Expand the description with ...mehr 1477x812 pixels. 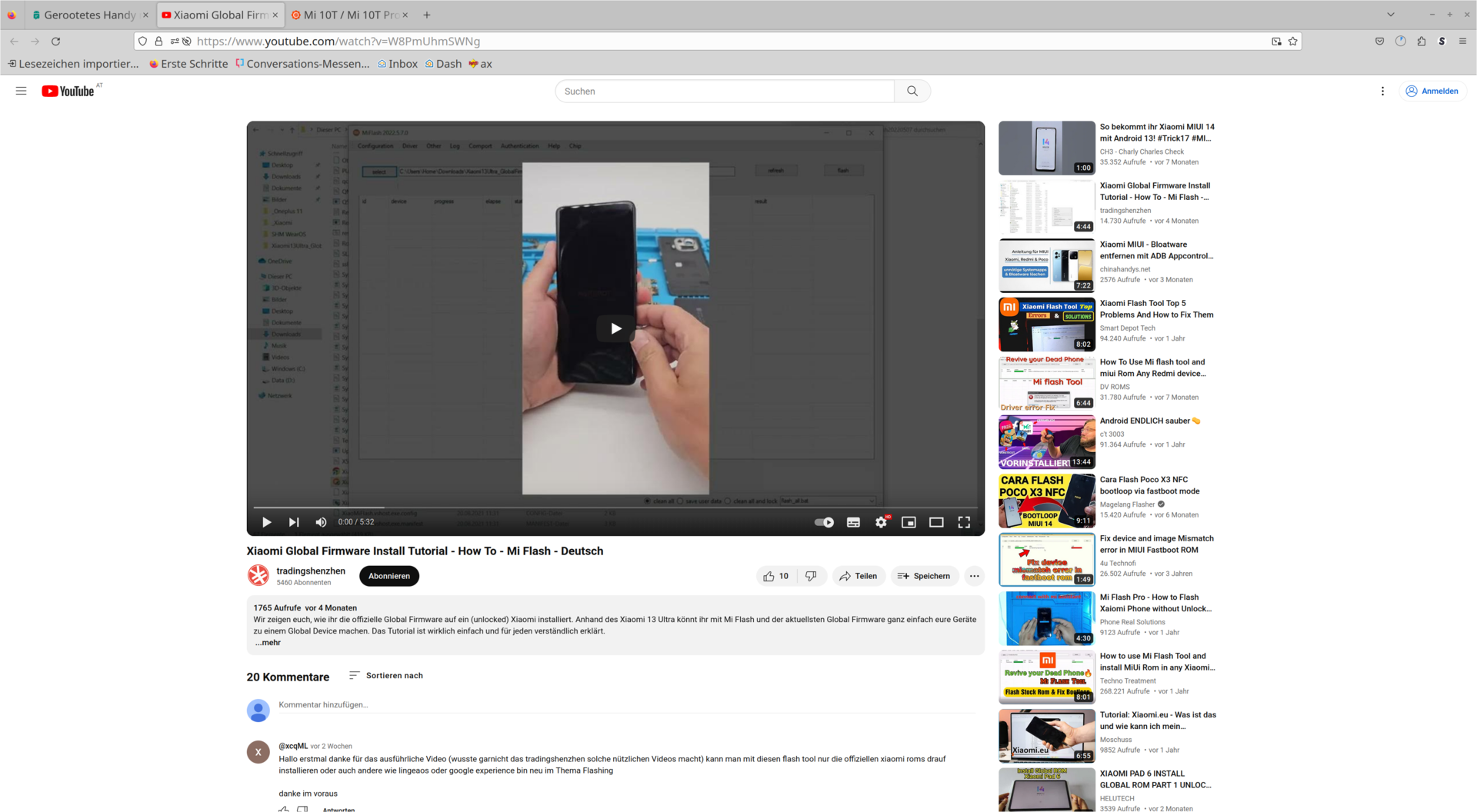pos(268,643)
